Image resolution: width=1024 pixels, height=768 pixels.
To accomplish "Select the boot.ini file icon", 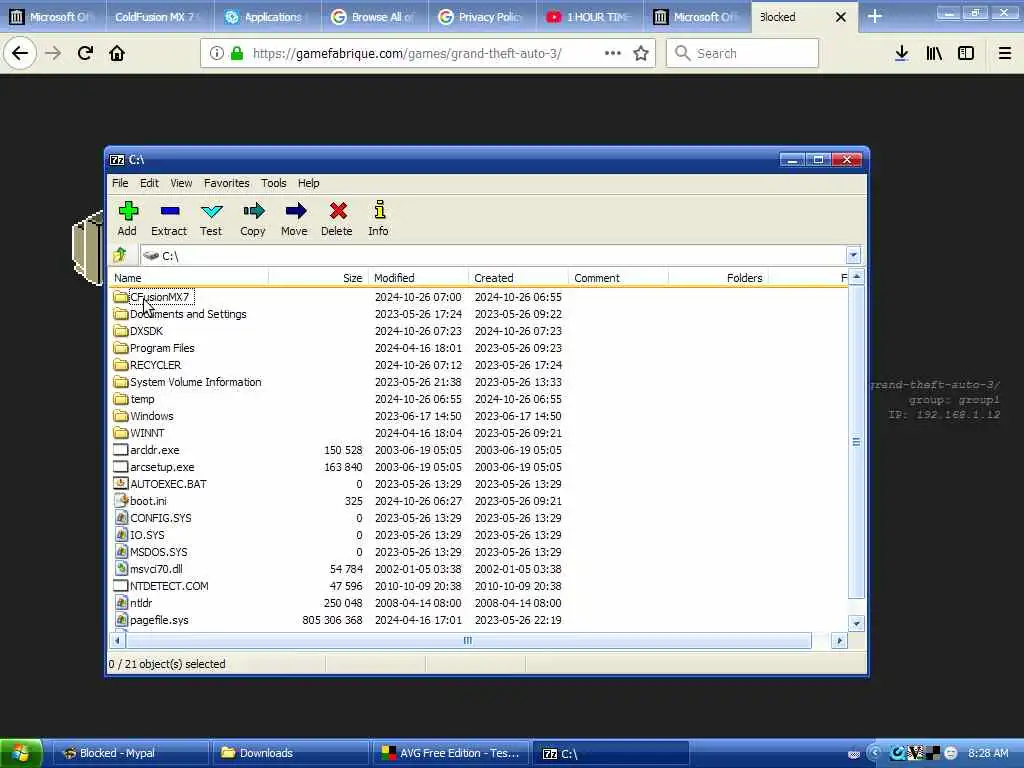I will pos(121,501).
